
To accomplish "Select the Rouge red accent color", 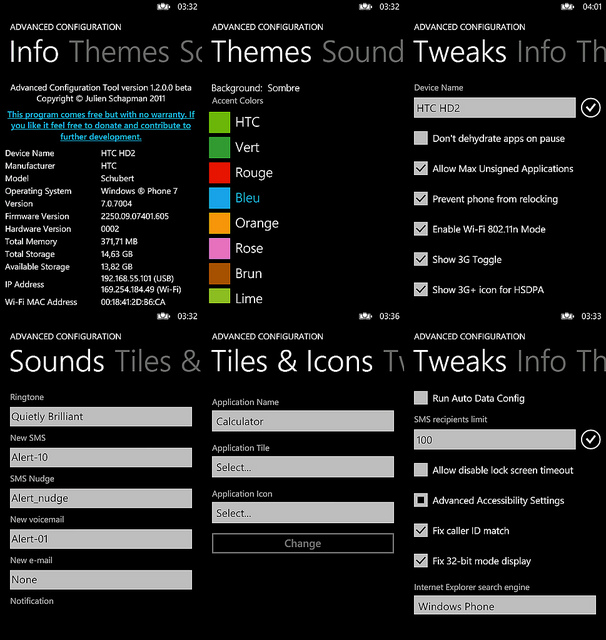I will pos(220,173).
